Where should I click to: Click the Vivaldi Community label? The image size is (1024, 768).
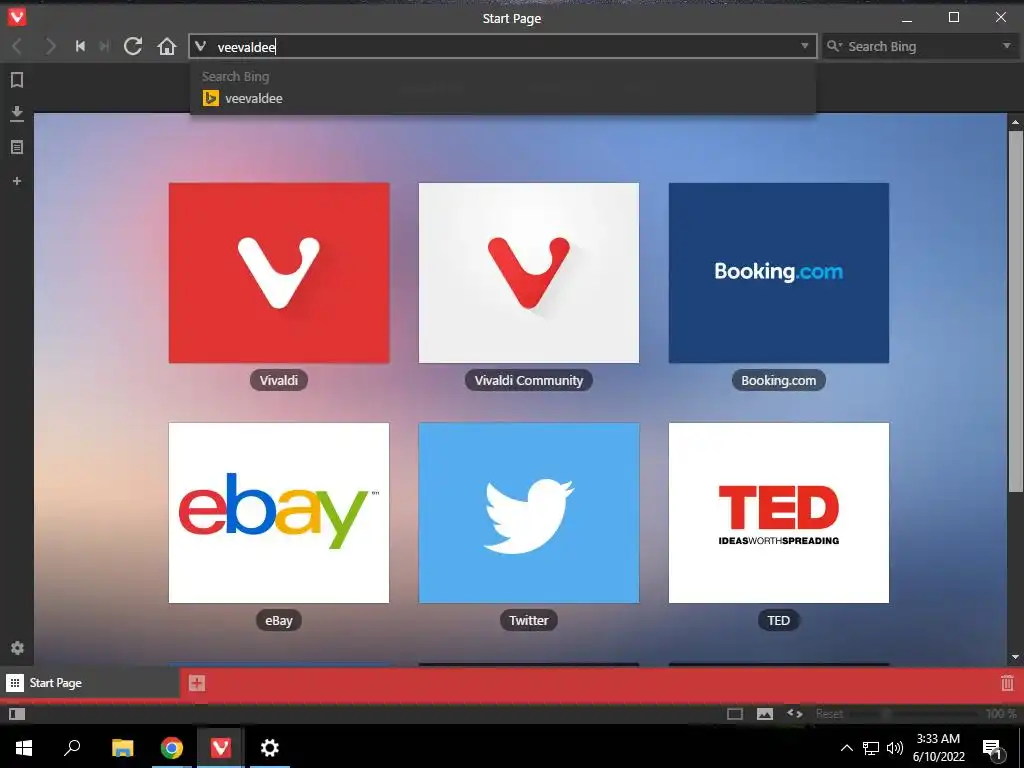pyautogui.click(x=529, y=380)
